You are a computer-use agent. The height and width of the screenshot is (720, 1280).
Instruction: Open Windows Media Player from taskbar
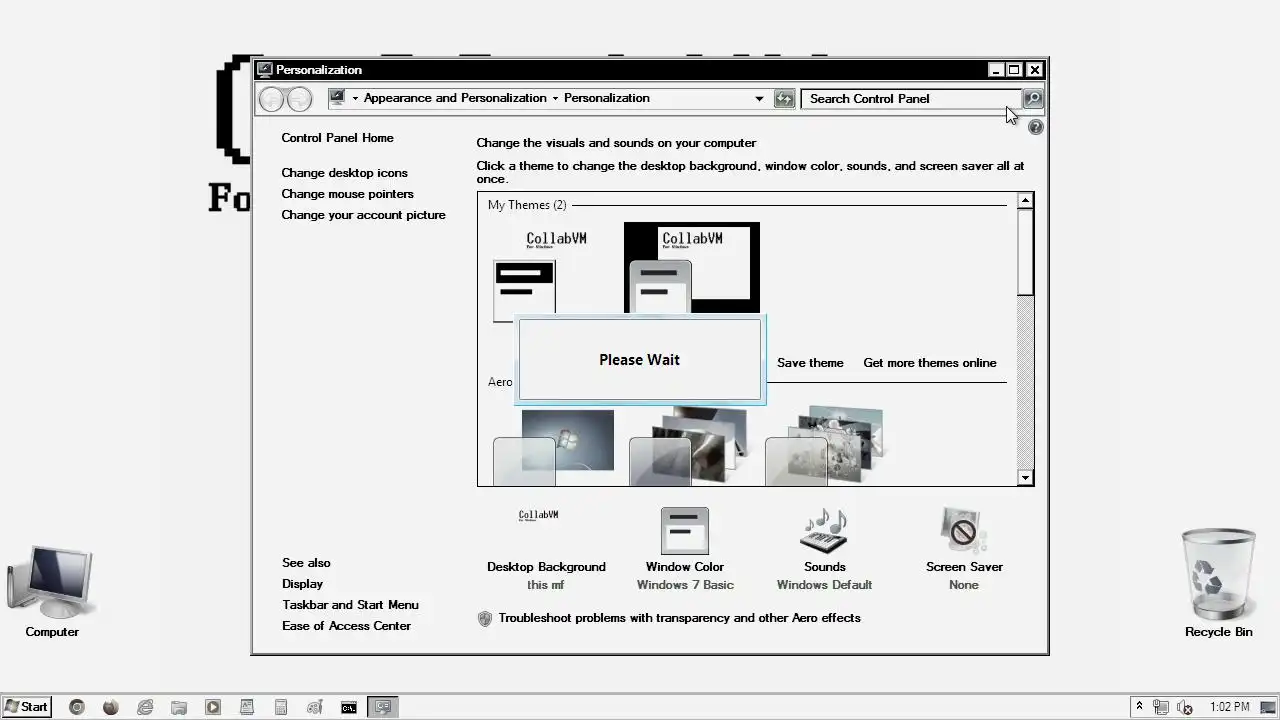pos(213,707)
